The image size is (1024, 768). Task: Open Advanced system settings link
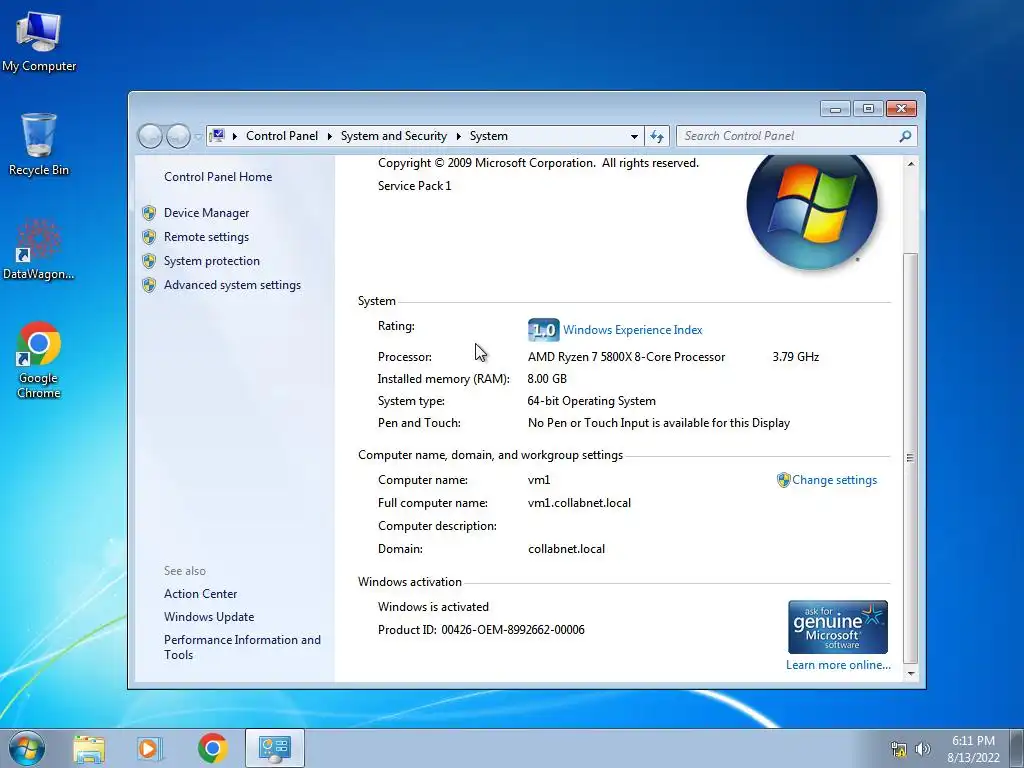(x=232, y=285)
